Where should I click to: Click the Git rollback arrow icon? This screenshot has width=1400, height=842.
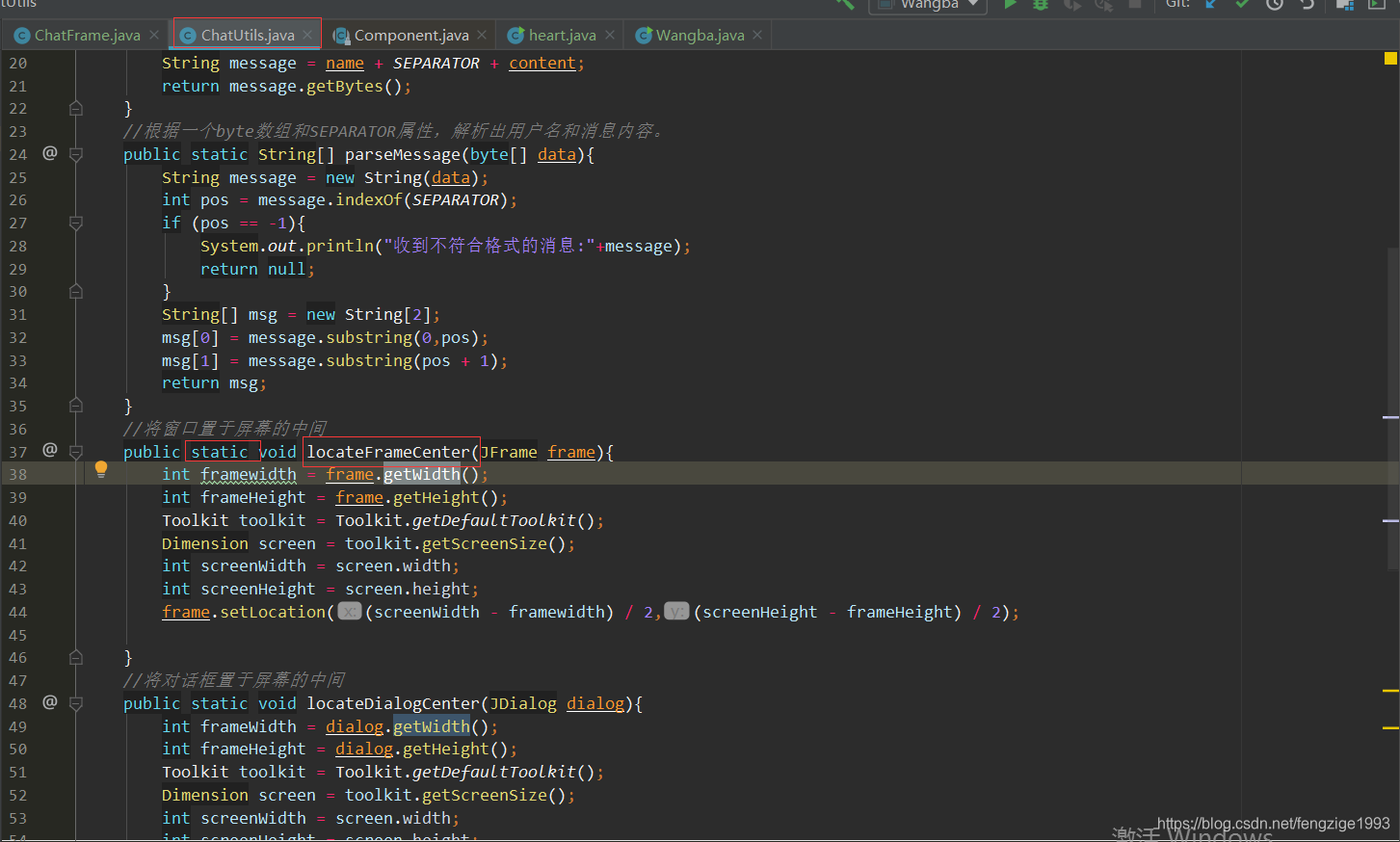click(1308, 4)
